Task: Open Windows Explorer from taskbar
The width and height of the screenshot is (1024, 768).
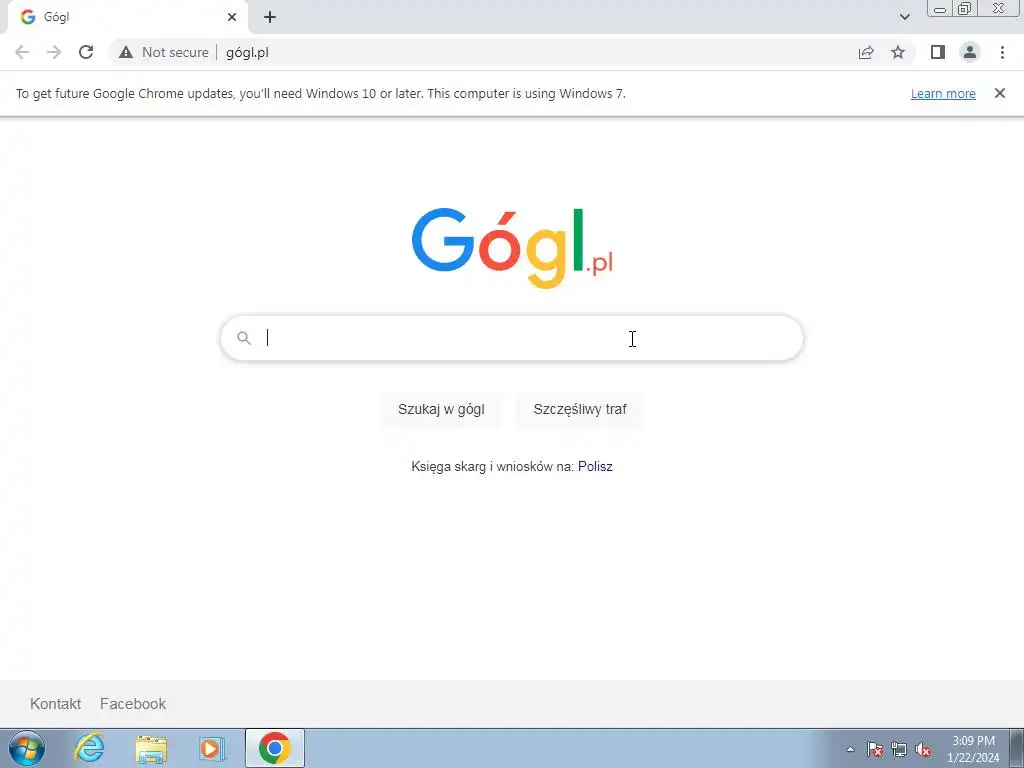Action: pos(151,748)
